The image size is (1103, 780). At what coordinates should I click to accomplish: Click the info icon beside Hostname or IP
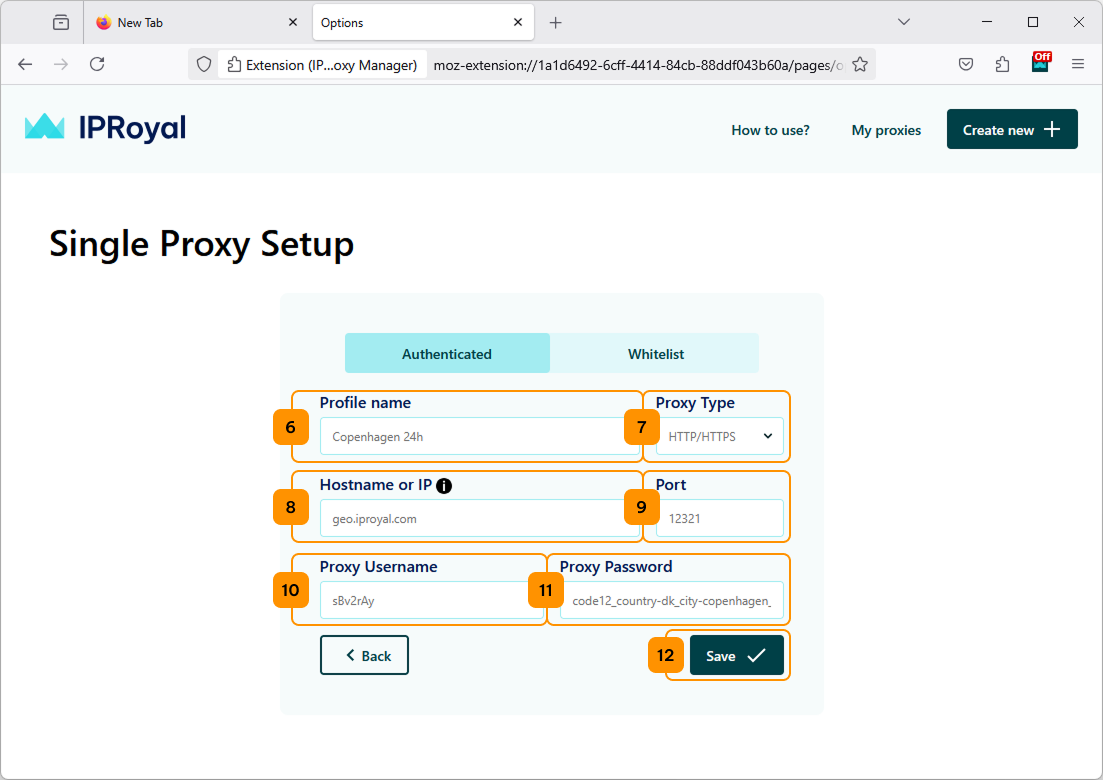(444, 485)
